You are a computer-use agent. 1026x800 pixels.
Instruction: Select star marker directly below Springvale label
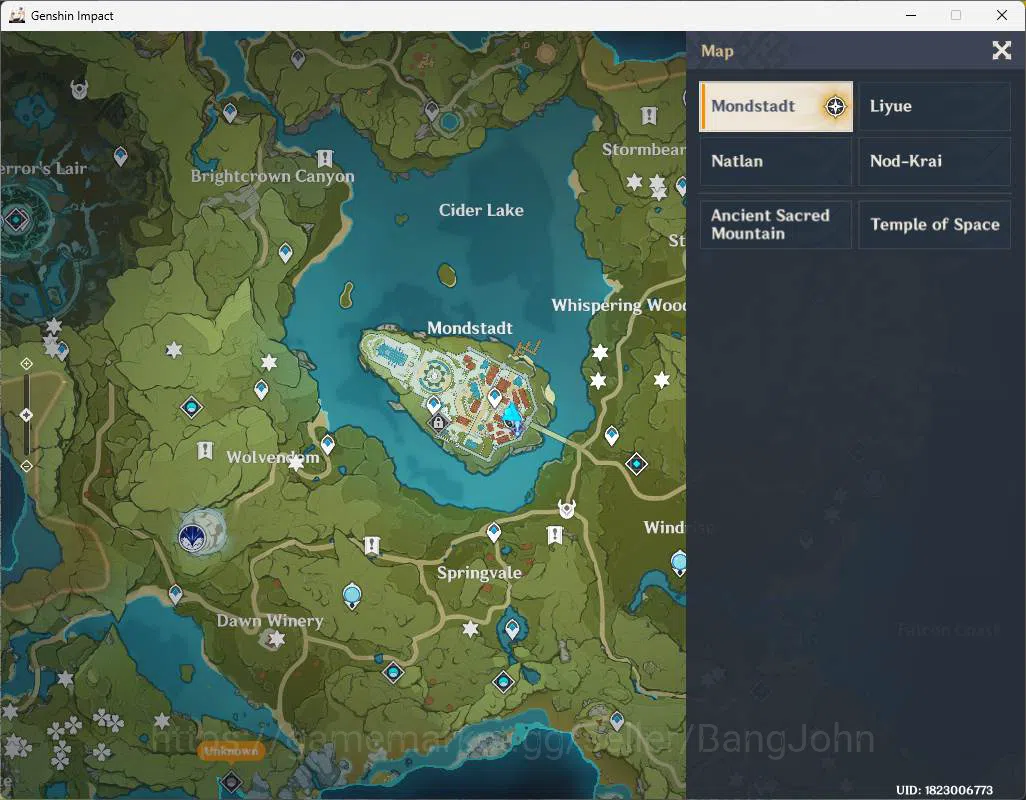pyautogui.click(x=470, y=629)
